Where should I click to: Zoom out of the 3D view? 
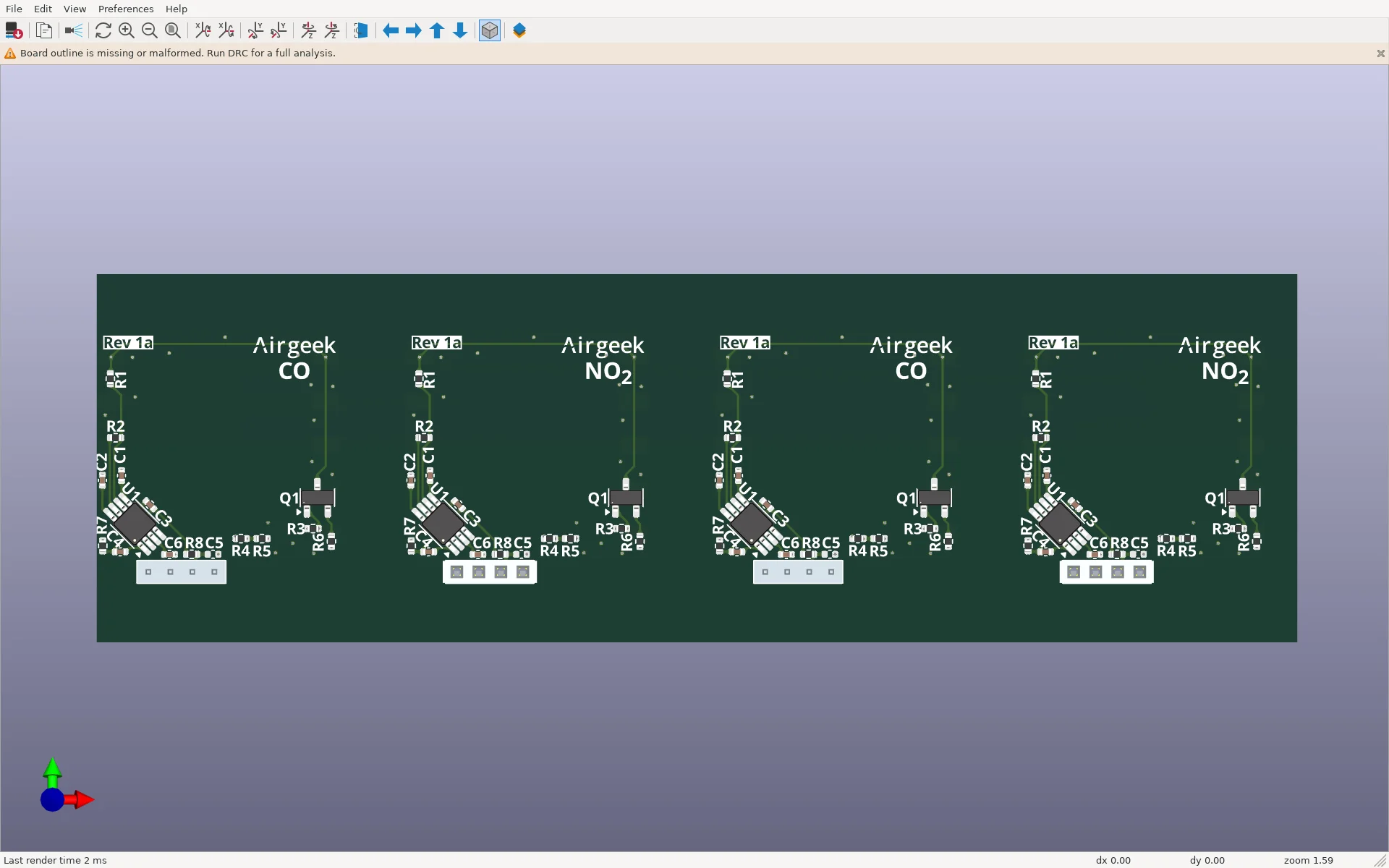click(x=150, y=30)
